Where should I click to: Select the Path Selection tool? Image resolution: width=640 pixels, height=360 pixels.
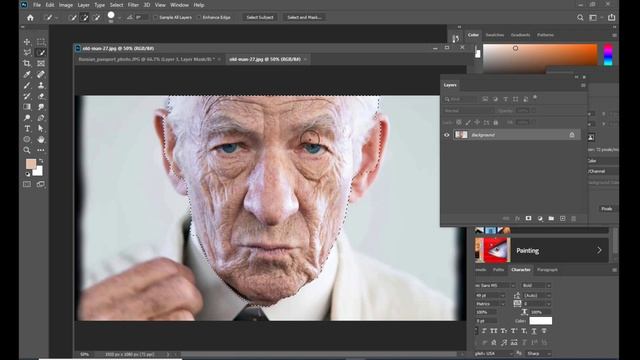[x=41, y=129]
